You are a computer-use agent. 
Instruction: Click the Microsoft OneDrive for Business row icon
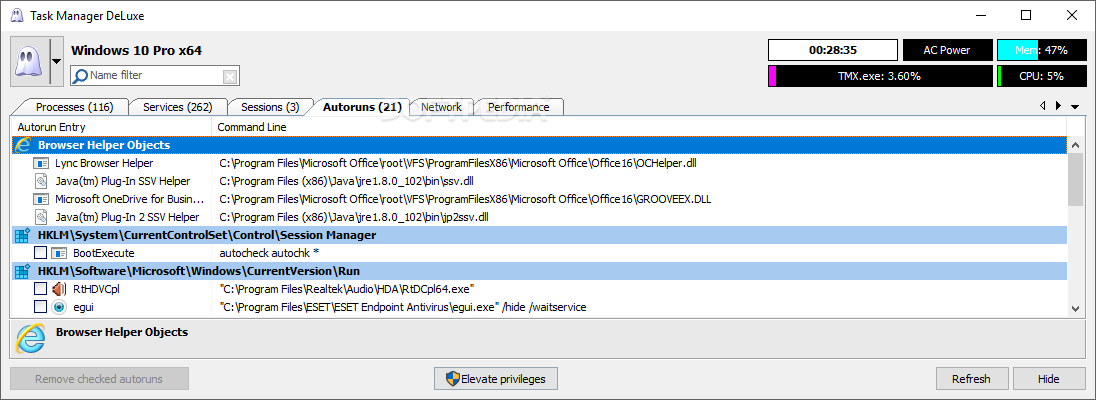click(41, 199)
